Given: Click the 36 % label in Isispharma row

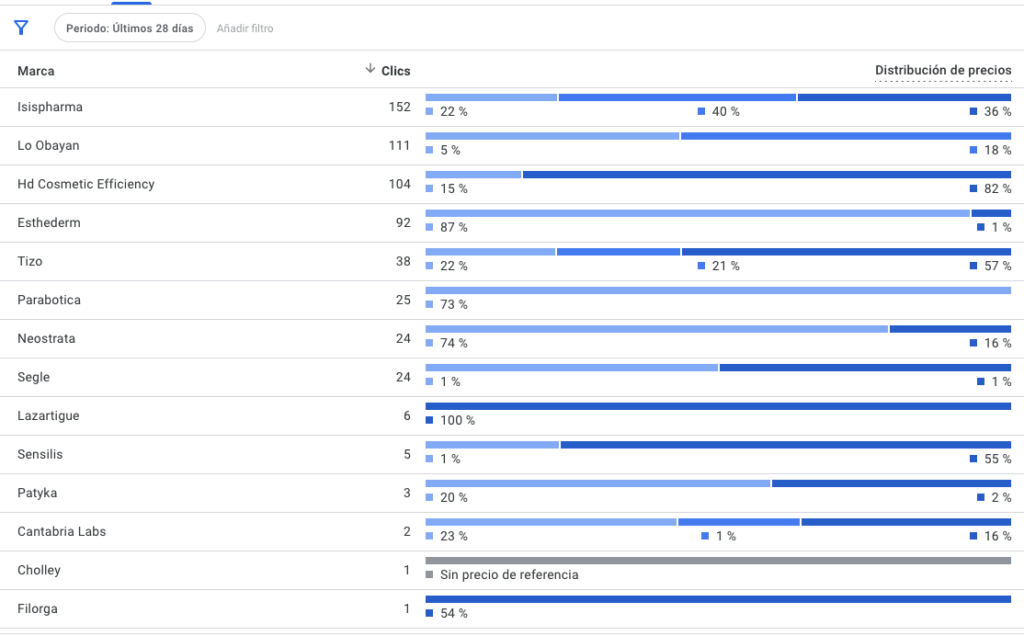Looking at the screenshot, I should pos(998,112).
